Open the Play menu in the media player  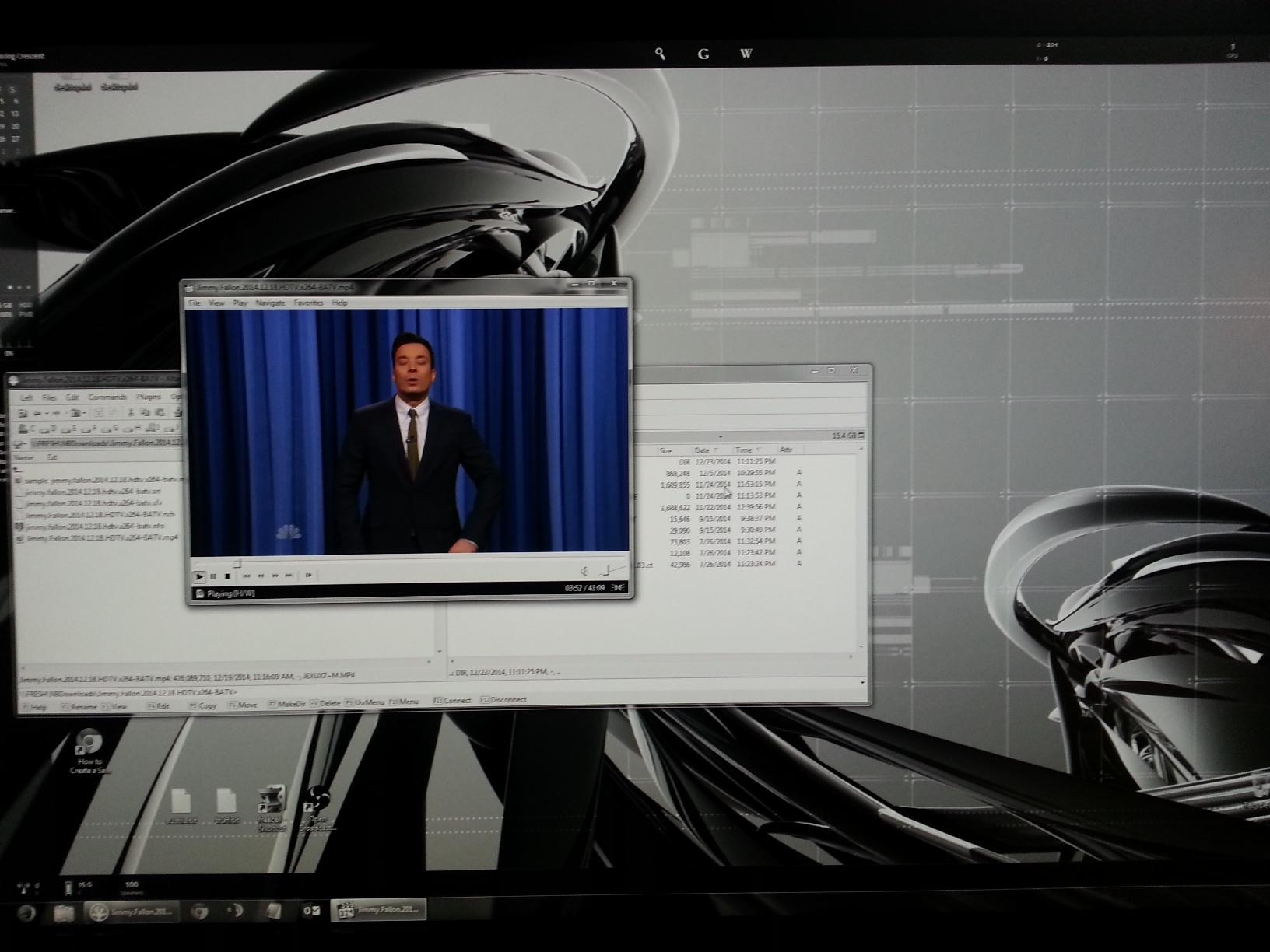240,303
